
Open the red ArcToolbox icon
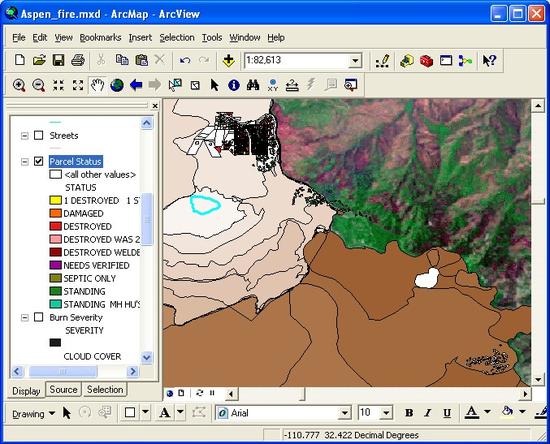click(427, 61)
